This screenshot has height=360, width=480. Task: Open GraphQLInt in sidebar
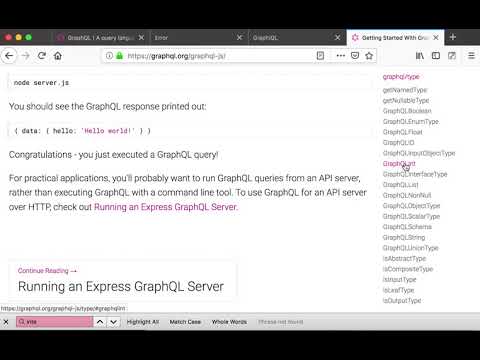click(x=399, y=164)
